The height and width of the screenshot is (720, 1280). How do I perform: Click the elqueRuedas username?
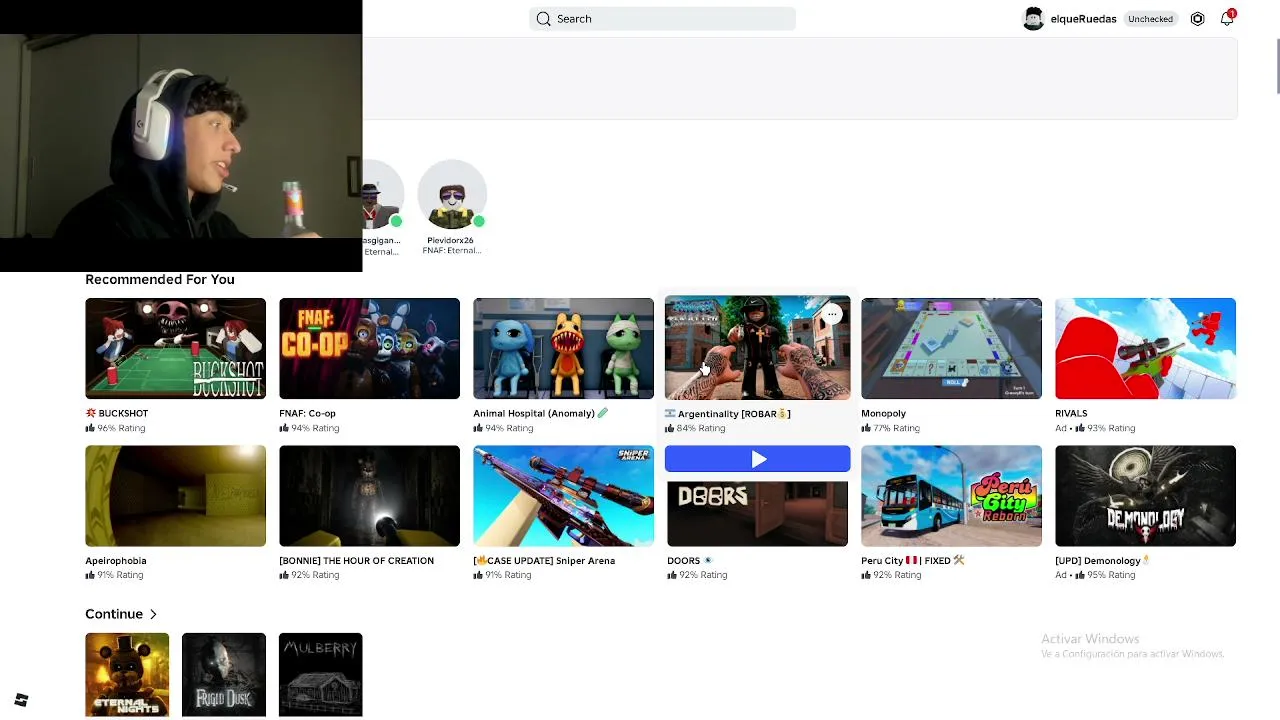(x=1083, y=19)
